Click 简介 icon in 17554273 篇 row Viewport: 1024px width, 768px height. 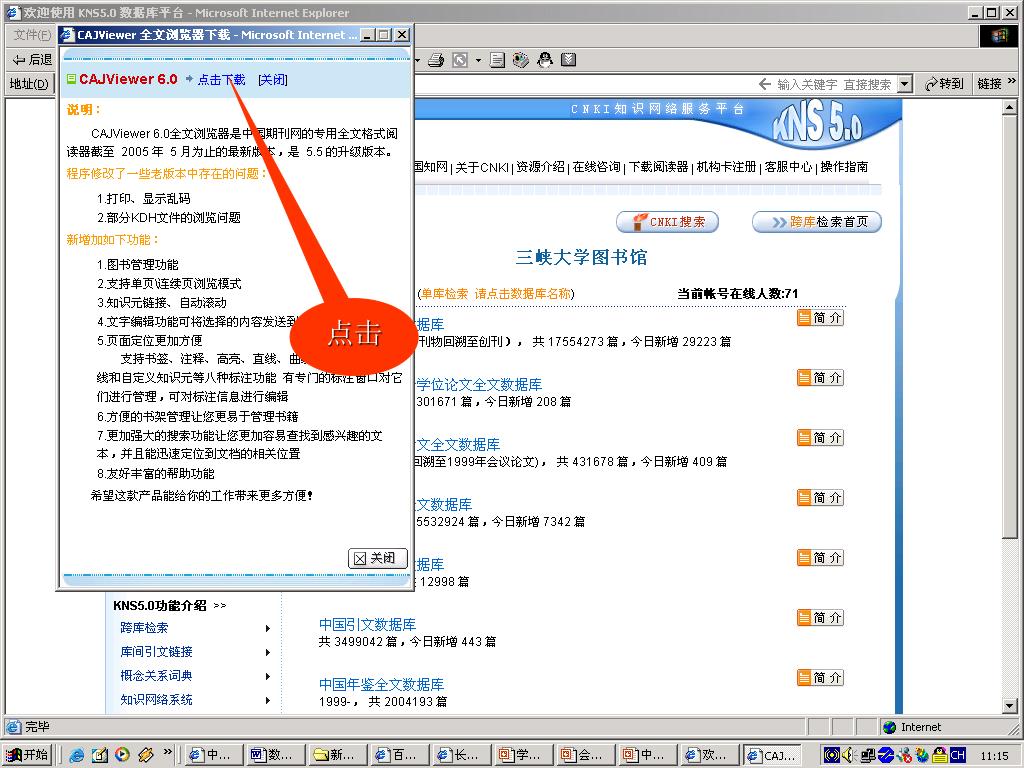click(821, 318)
